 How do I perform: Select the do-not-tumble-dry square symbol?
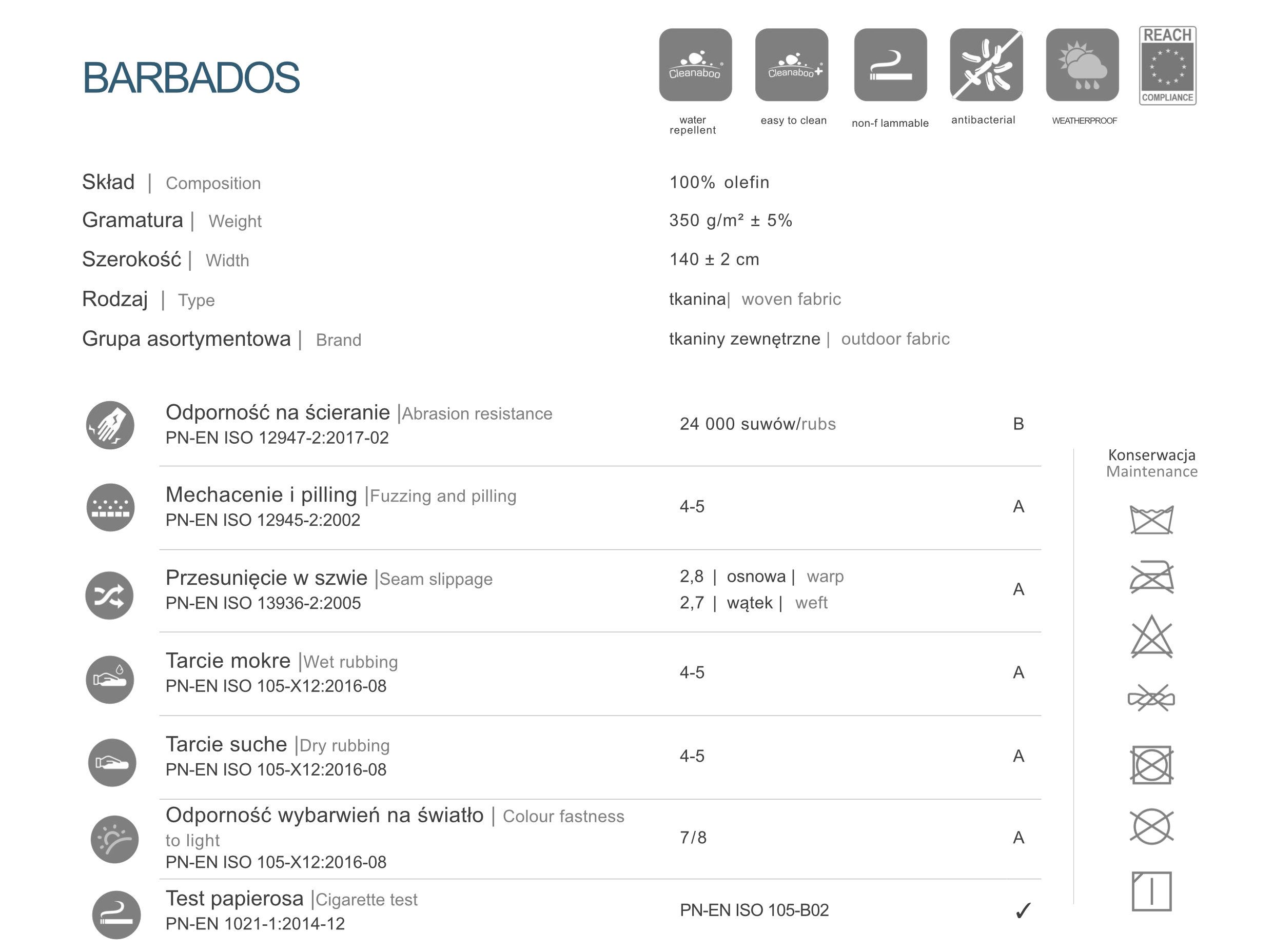(x=1151, y=764)
